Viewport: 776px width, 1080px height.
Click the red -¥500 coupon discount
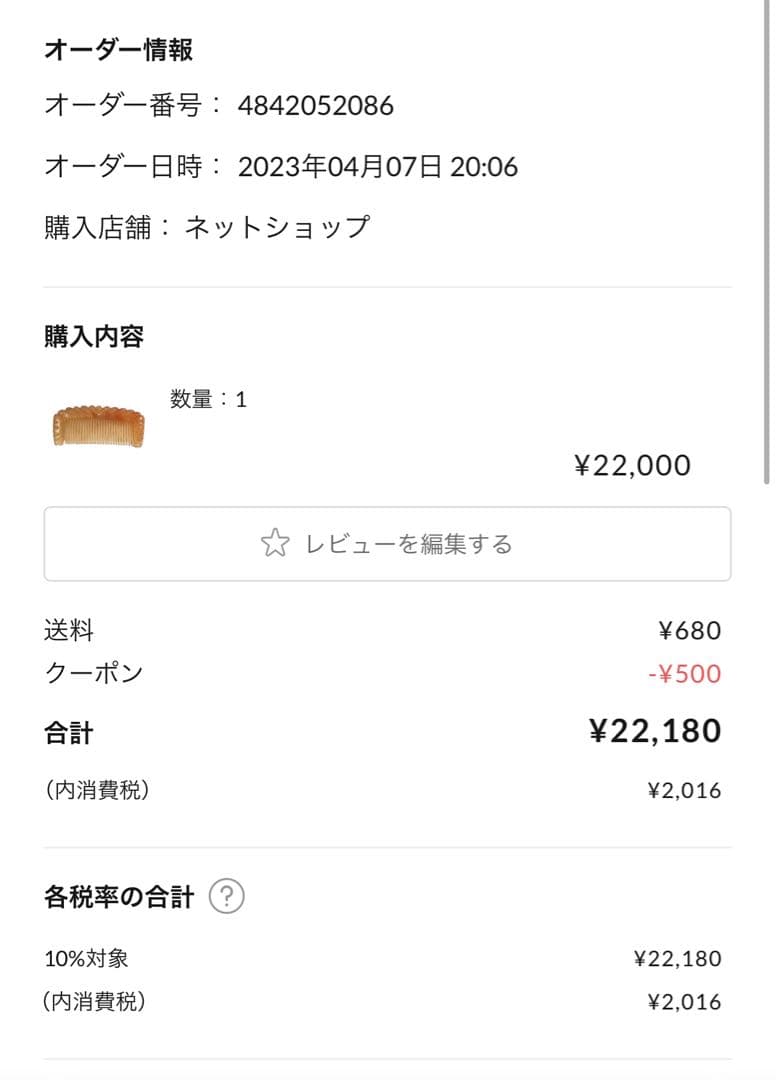(684, 674)
